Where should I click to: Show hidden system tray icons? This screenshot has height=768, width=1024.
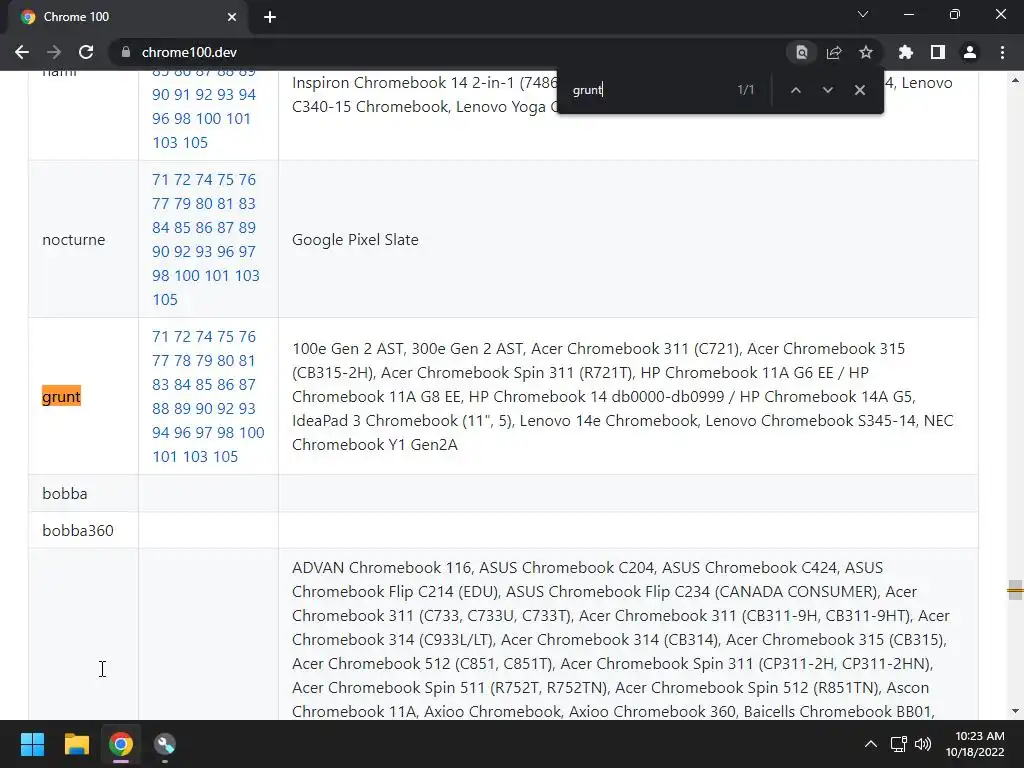[871, 744]
